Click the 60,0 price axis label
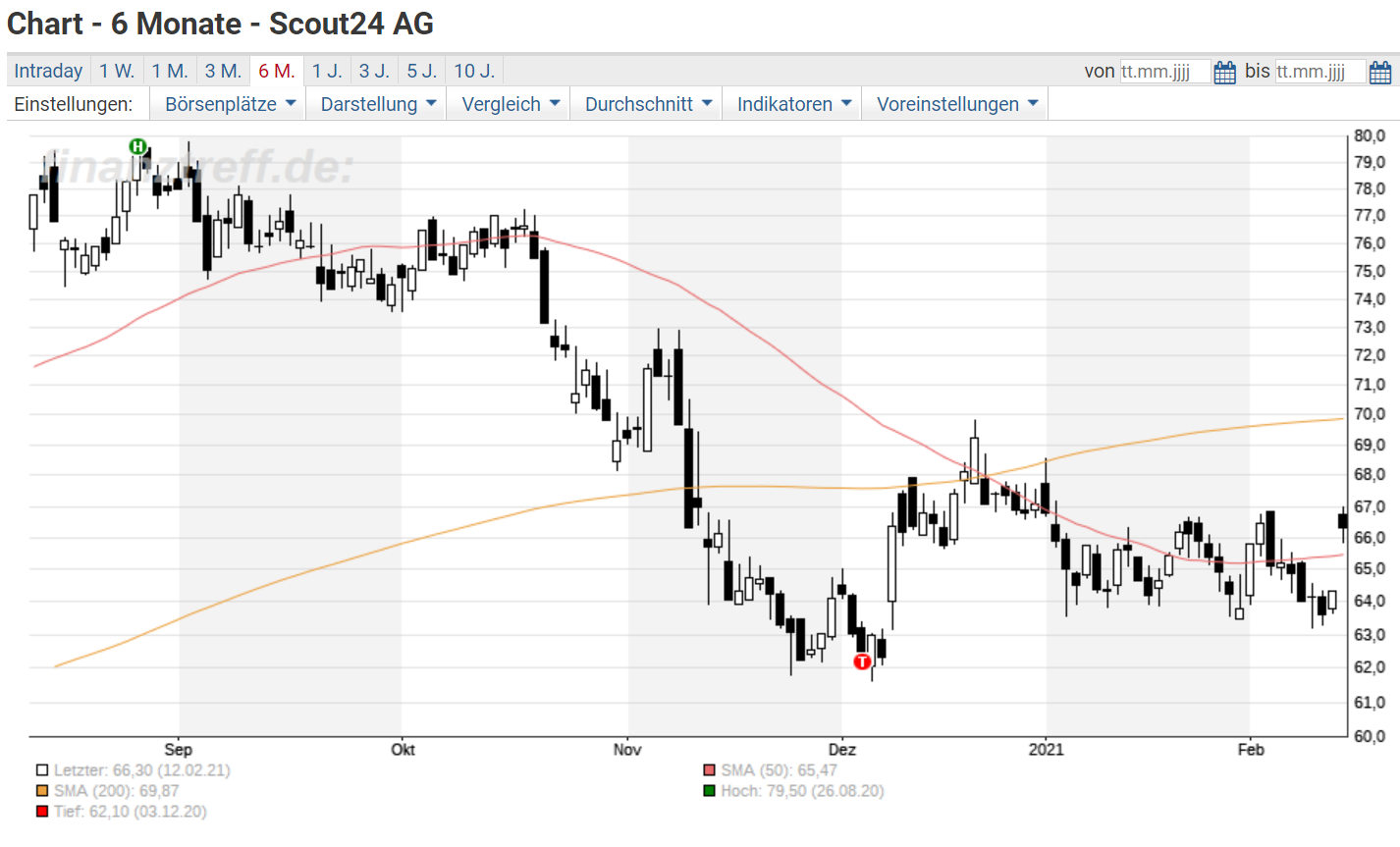1400x847 pixels. tap(1371, 736)
